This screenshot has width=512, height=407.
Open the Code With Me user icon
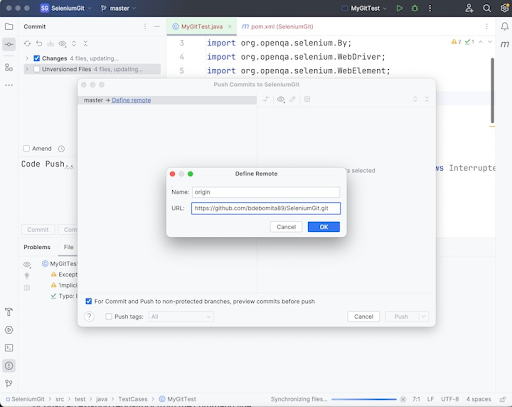click(469, 8)
